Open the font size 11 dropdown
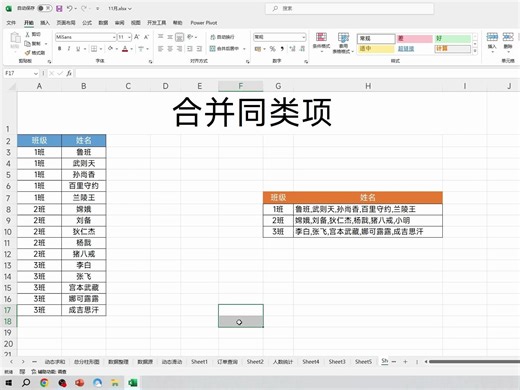 pos(129,37)
